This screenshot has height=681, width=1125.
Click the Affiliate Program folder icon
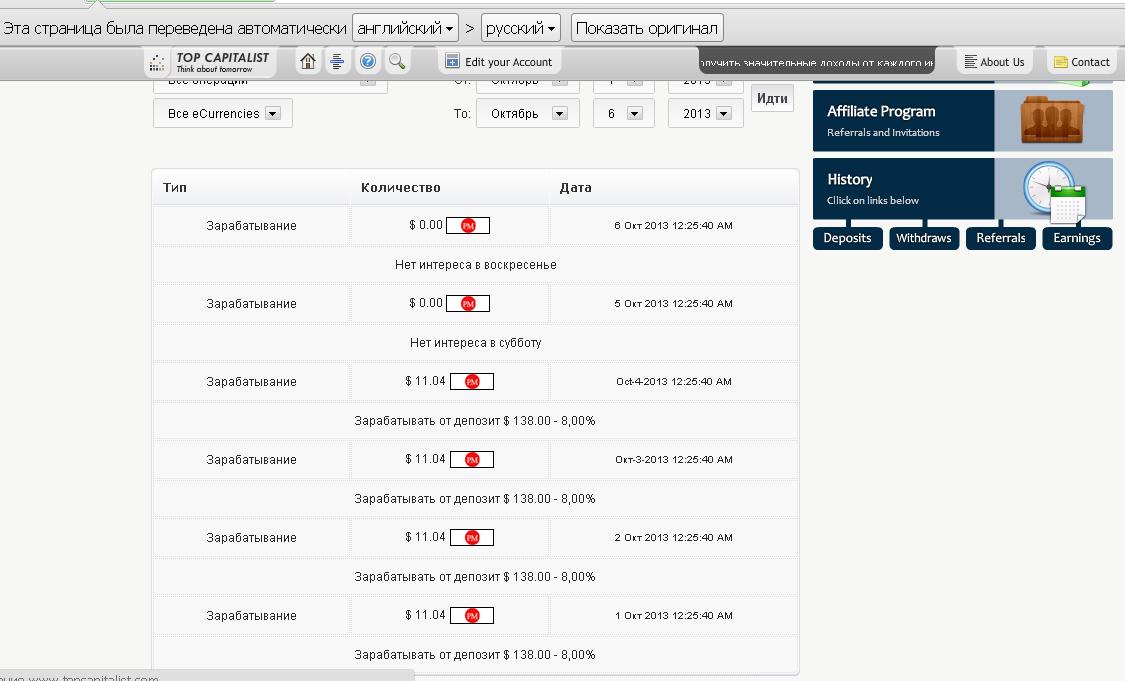coord(1053,121)
